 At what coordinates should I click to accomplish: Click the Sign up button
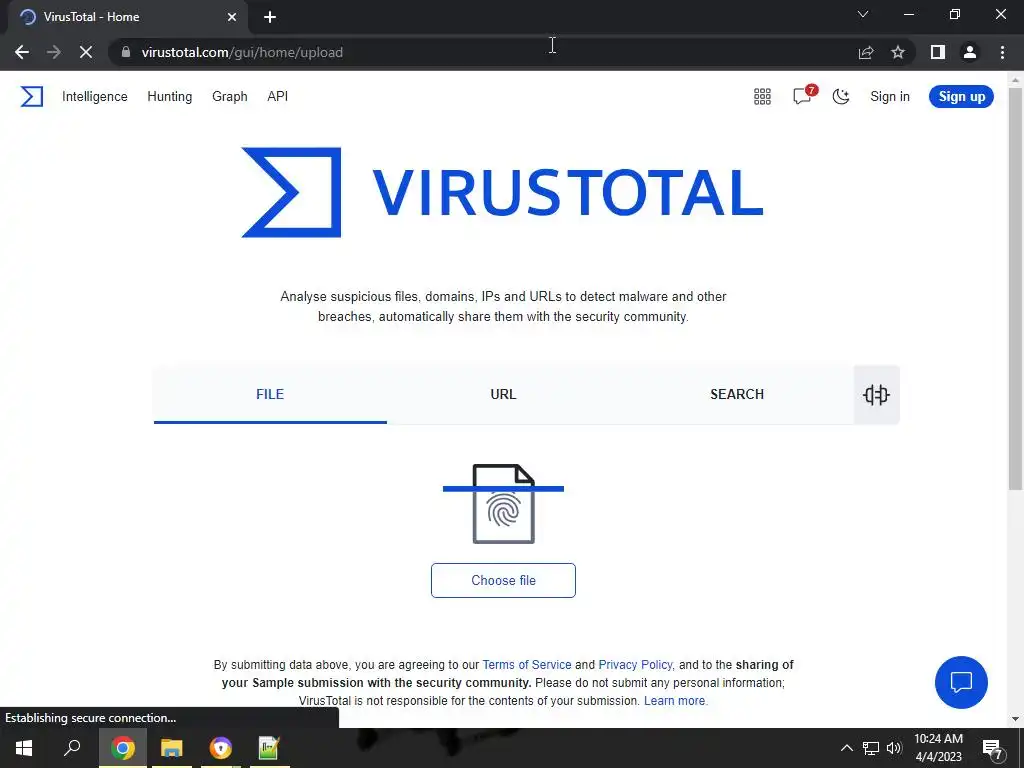961,97
